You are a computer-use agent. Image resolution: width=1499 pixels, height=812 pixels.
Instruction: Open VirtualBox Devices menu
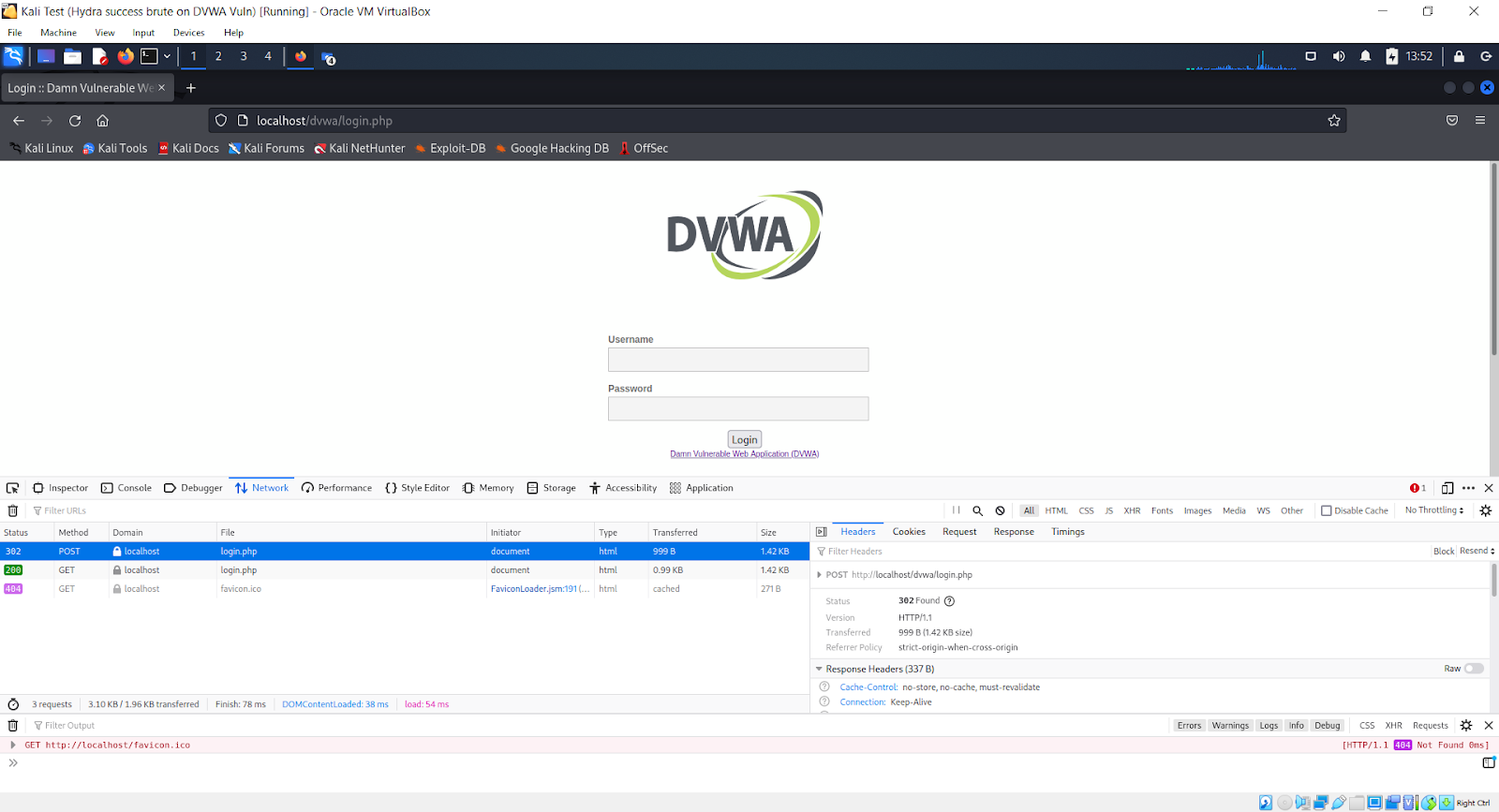[x=188, y=33]
